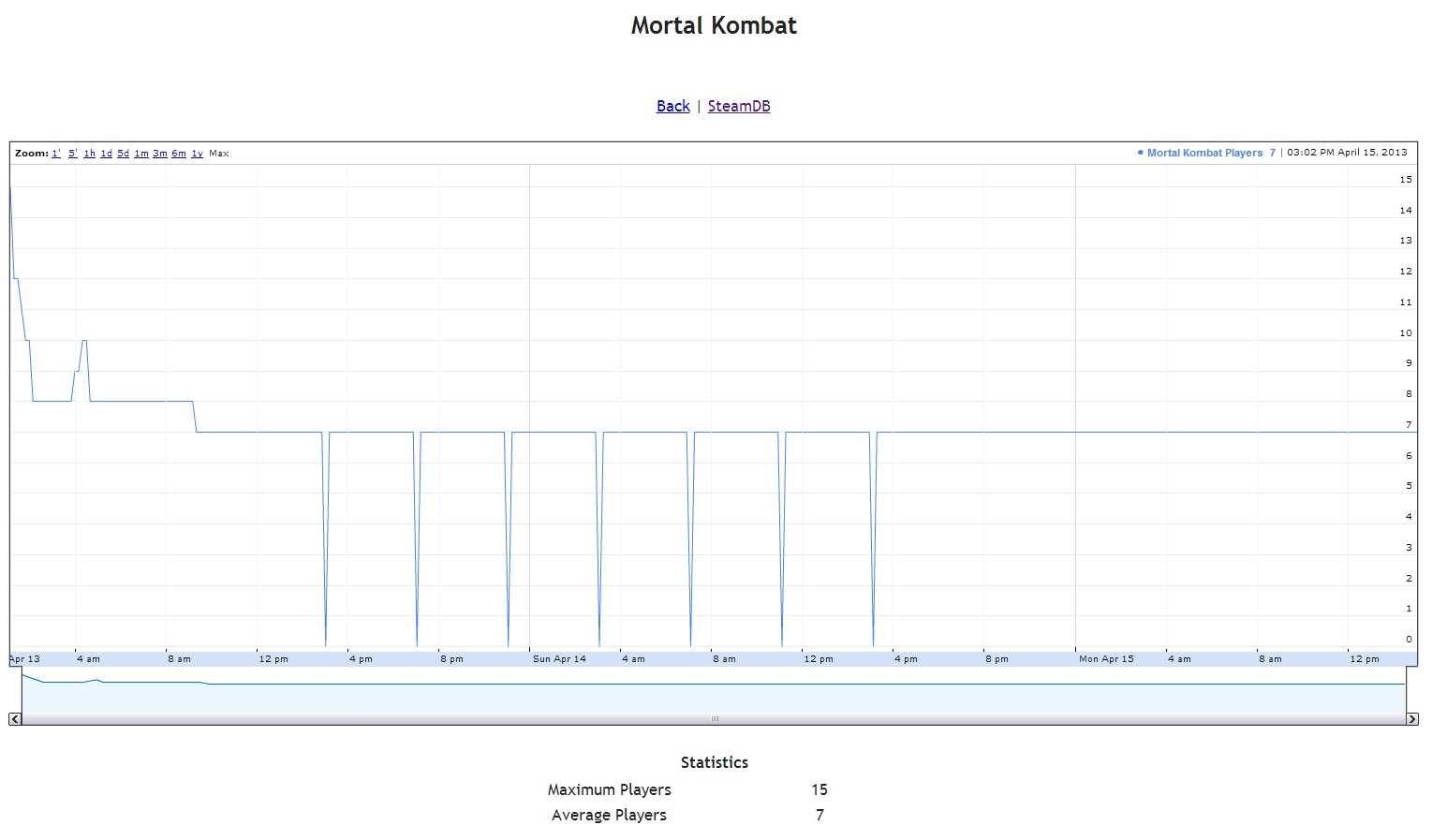Click the range selector scrollbar grip handle
1447x840 pixels.
(715, 719)
